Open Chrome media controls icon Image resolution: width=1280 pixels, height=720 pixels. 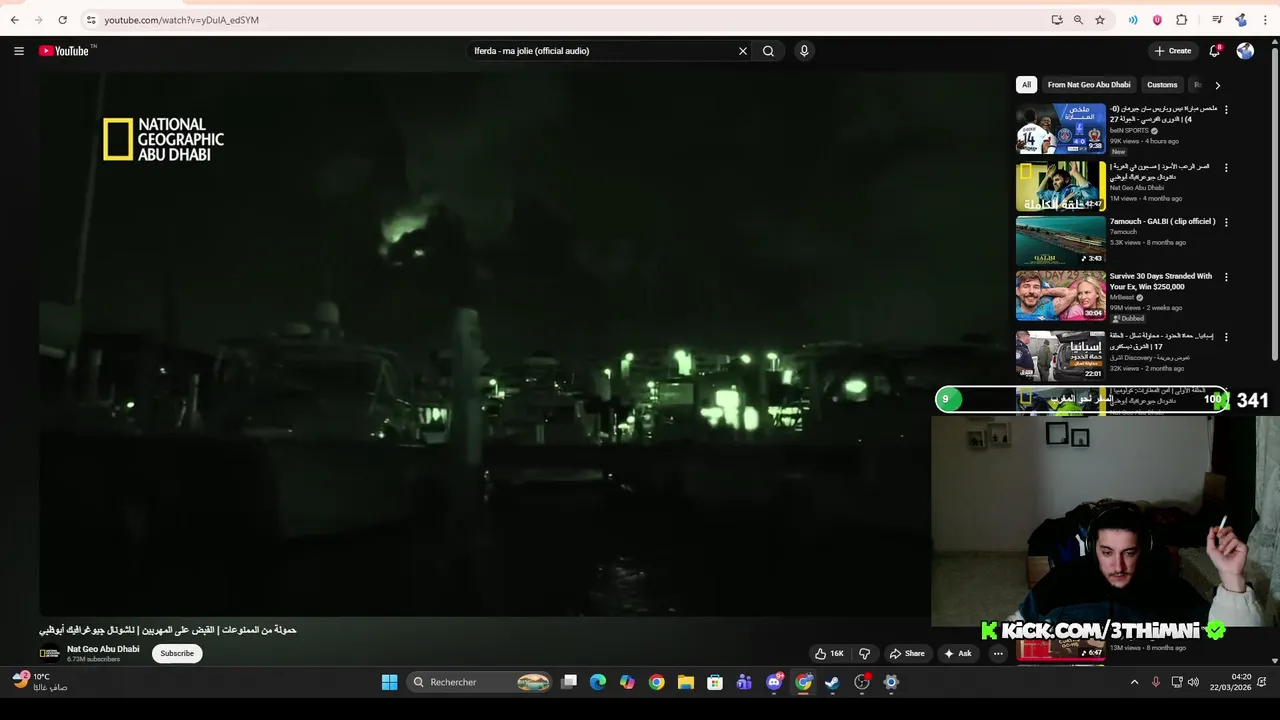(x=1217, y=20)
